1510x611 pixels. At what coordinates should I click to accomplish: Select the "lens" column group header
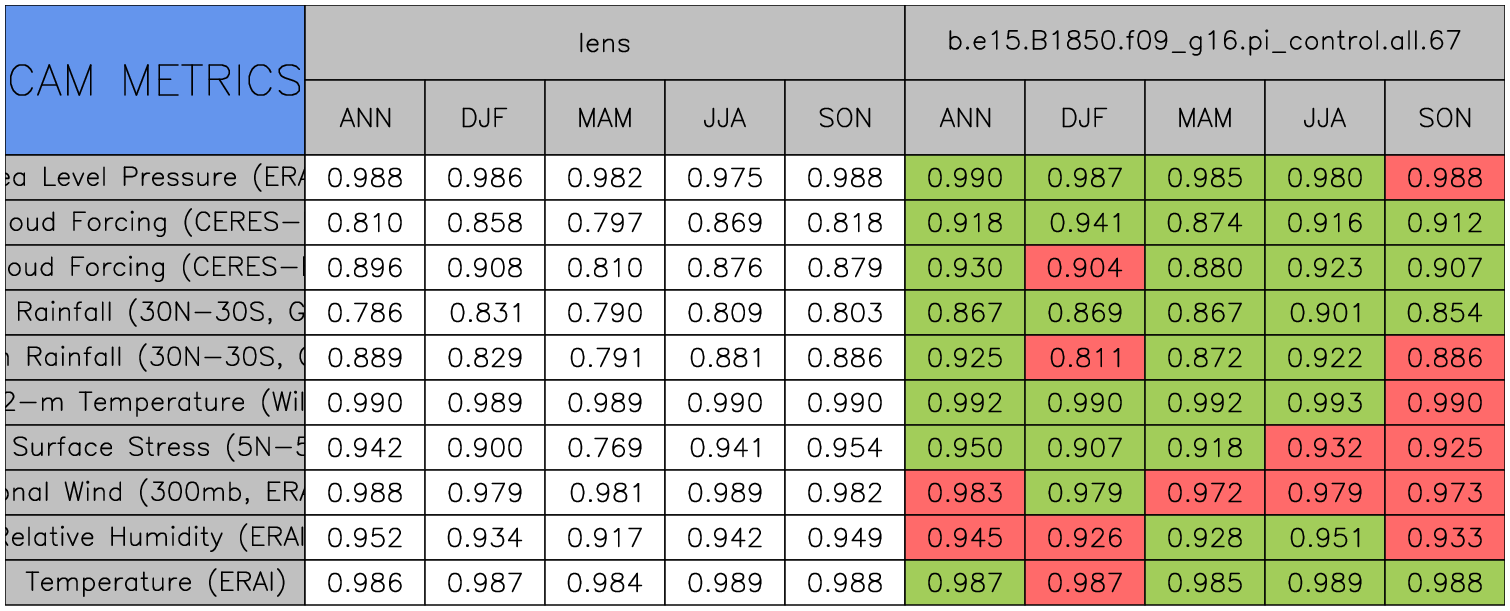coord(604,42)
